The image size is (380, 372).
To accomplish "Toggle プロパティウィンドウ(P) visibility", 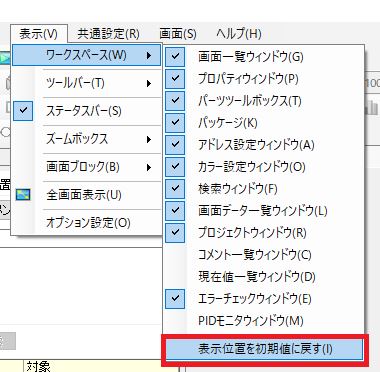I will pos(263,78).
